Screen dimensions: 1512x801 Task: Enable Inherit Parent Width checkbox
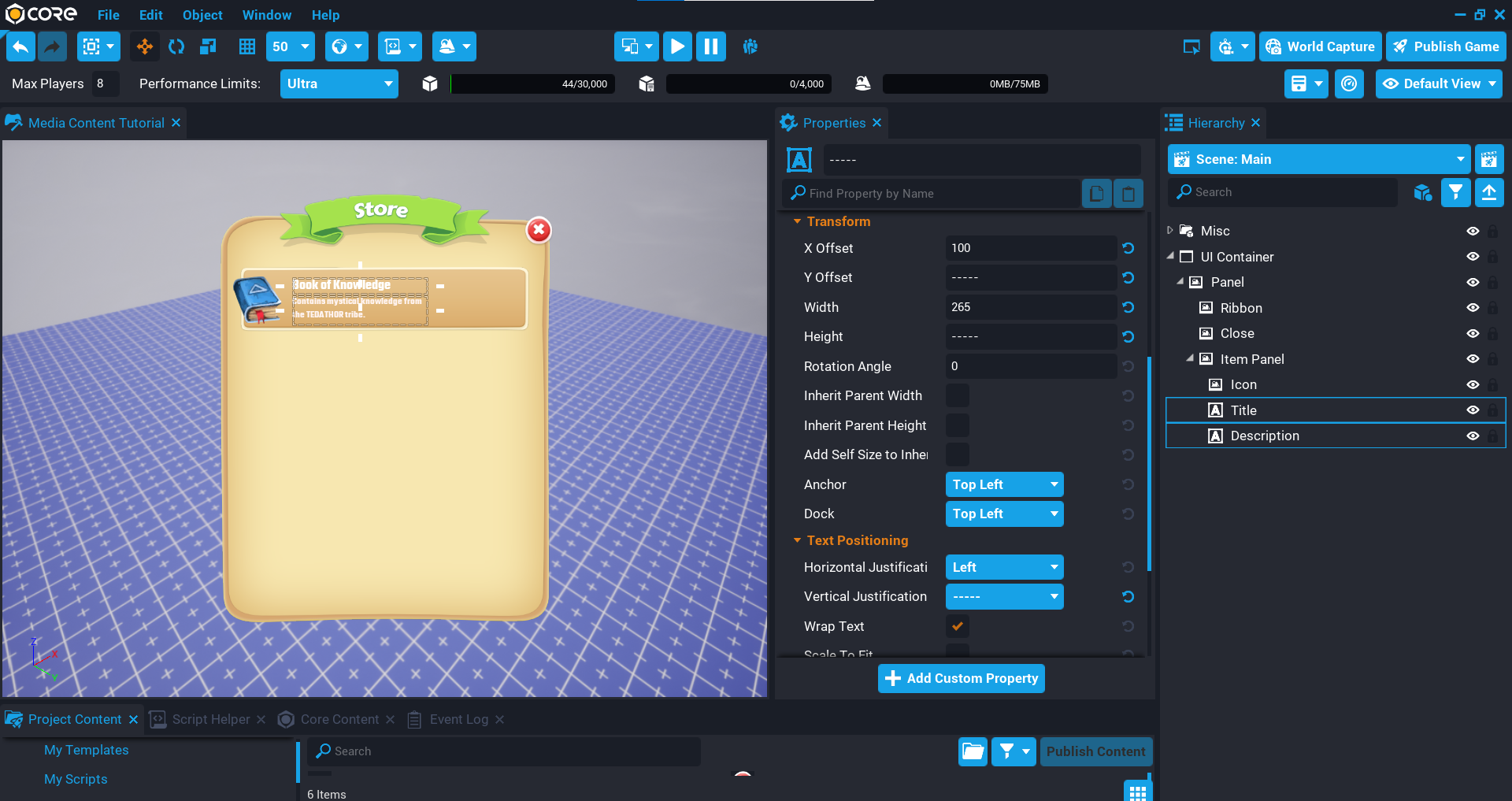(x=958, y=395)
